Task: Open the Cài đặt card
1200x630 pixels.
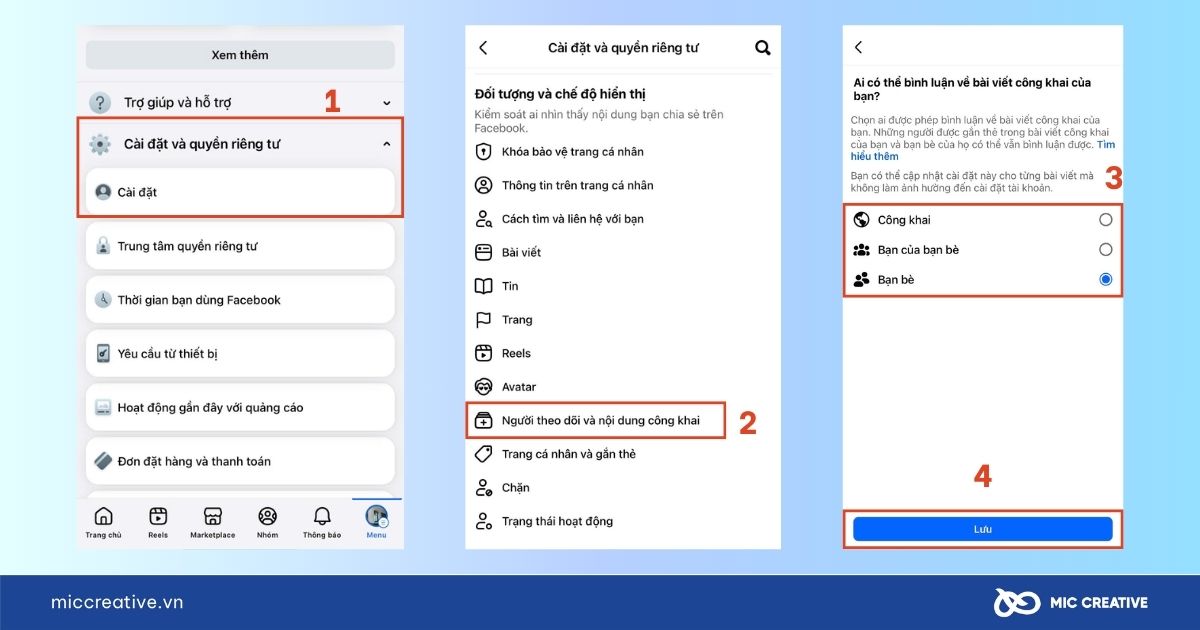Action: click(240, 192)
